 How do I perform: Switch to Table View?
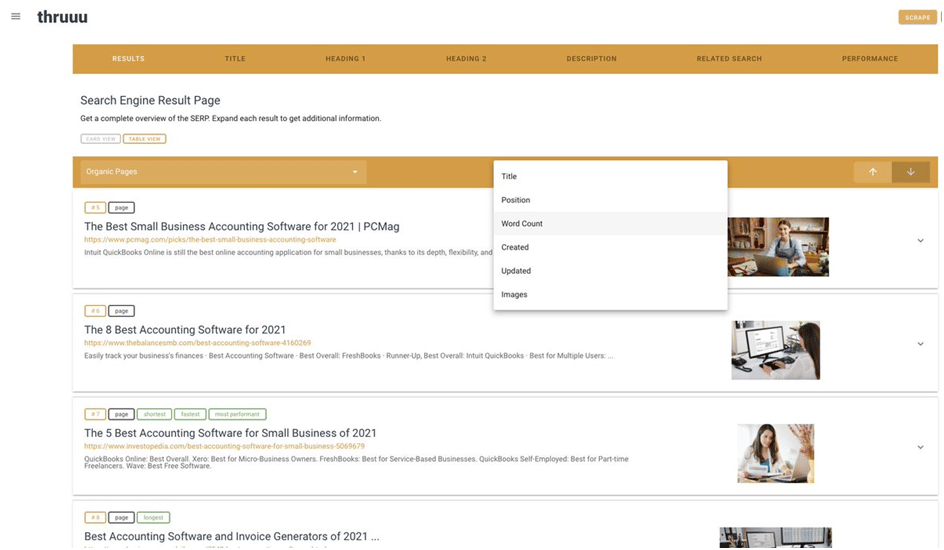[144, 139]
